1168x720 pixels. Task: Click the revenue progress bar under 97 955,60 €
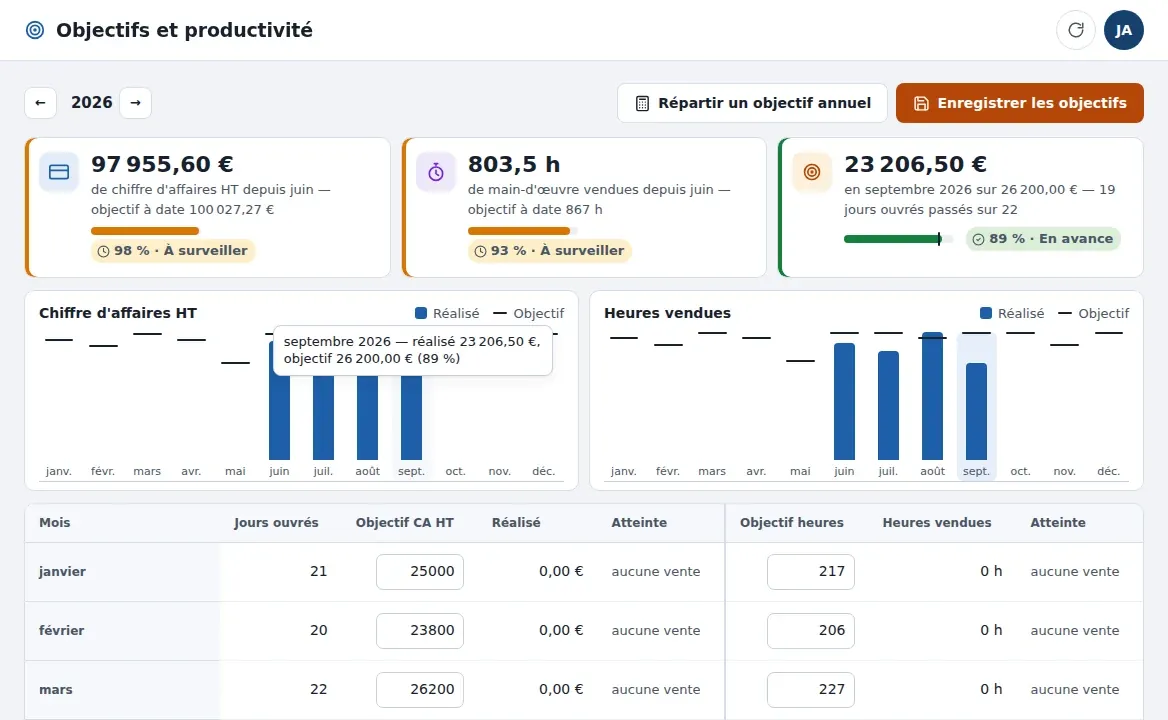point(146,231)
